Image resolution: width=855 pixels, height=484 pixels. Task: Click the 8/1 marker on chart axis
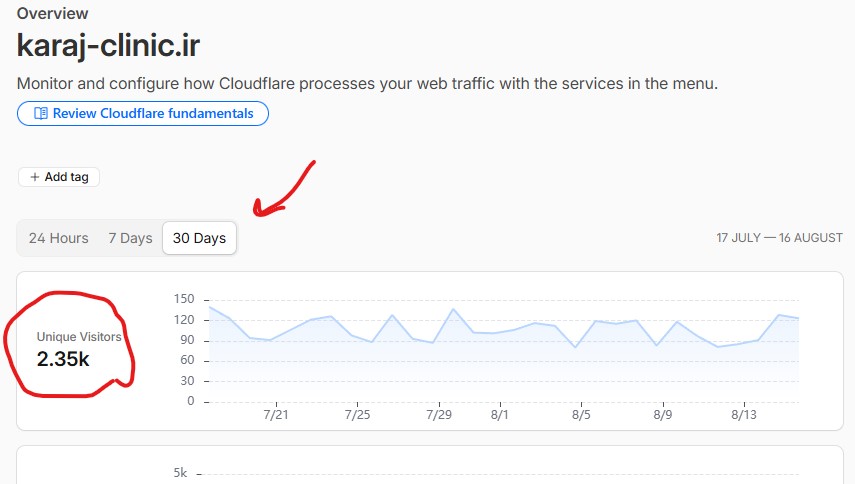[499, 415]
